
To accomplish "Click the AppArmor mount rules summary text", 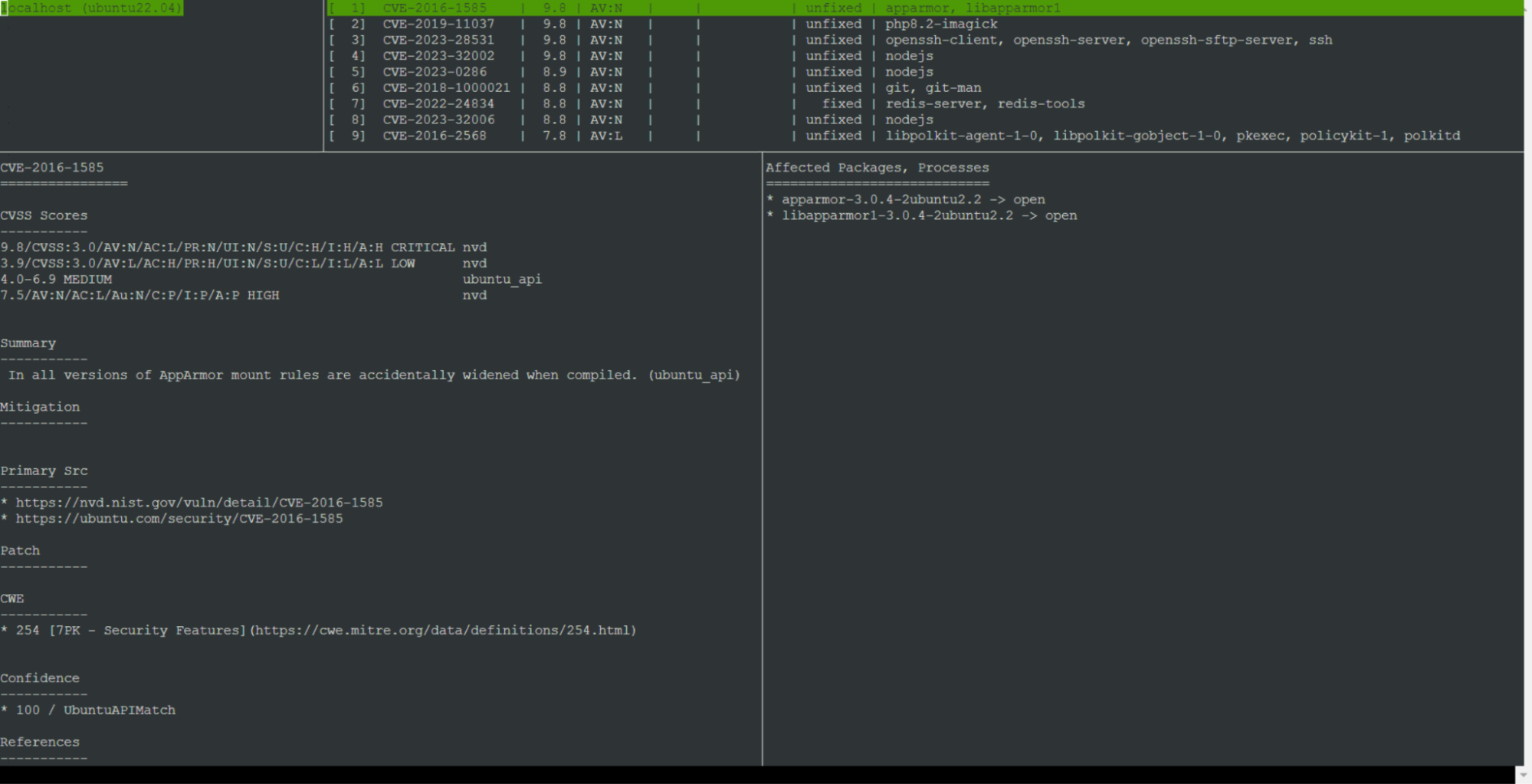I will (374, 375).
